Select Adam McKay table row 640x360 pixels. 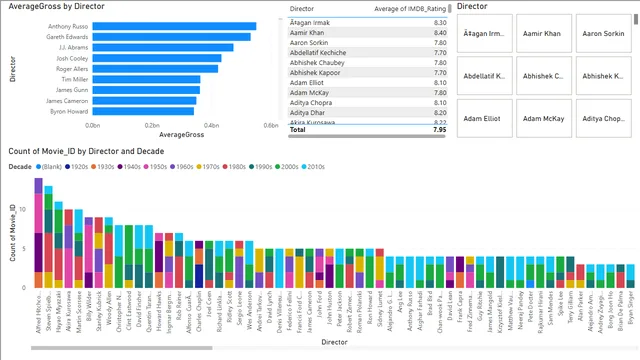coord(368,93)
